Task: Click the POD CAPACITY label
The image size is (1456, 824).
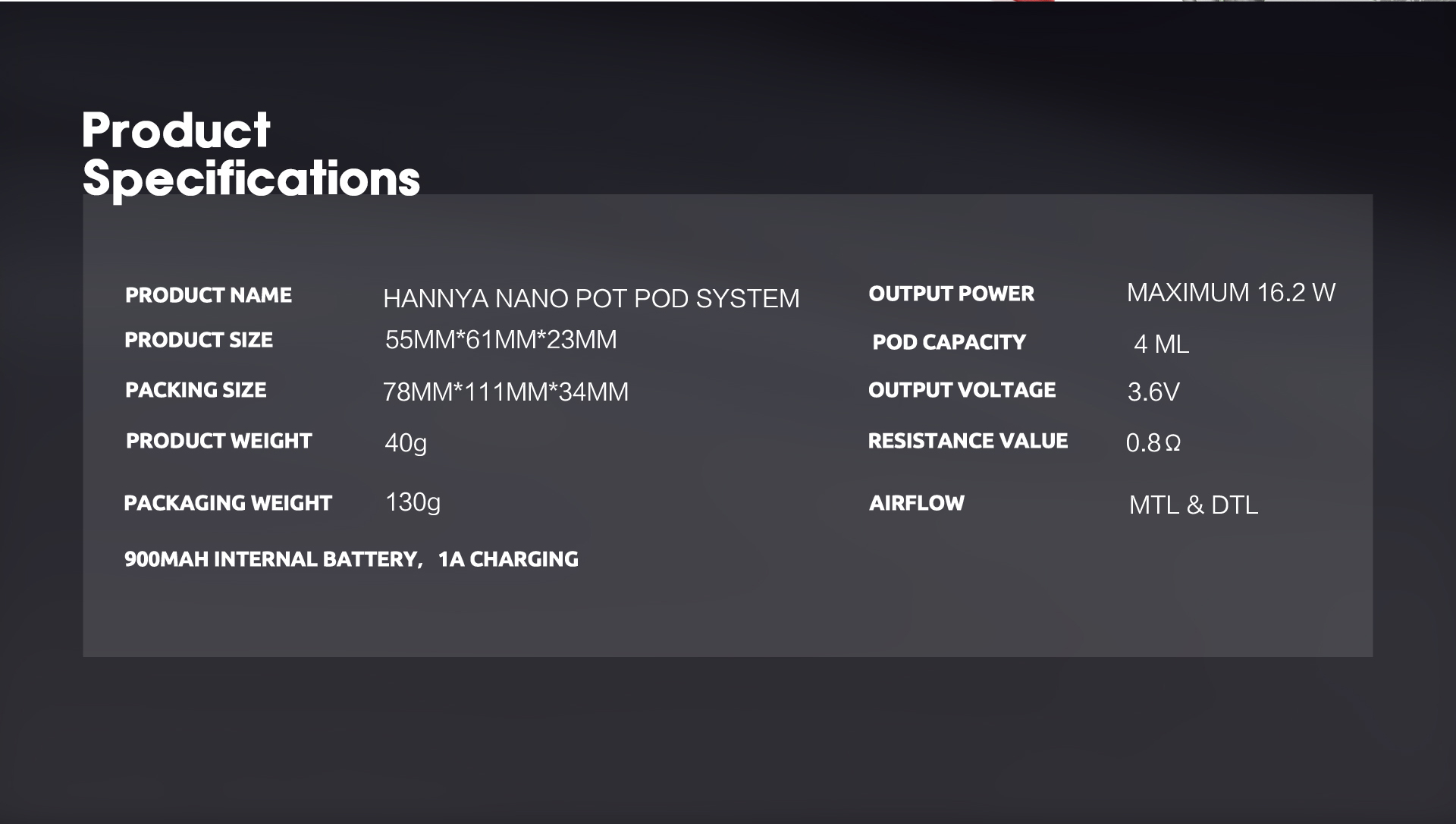Action: (x=949, y=342)
